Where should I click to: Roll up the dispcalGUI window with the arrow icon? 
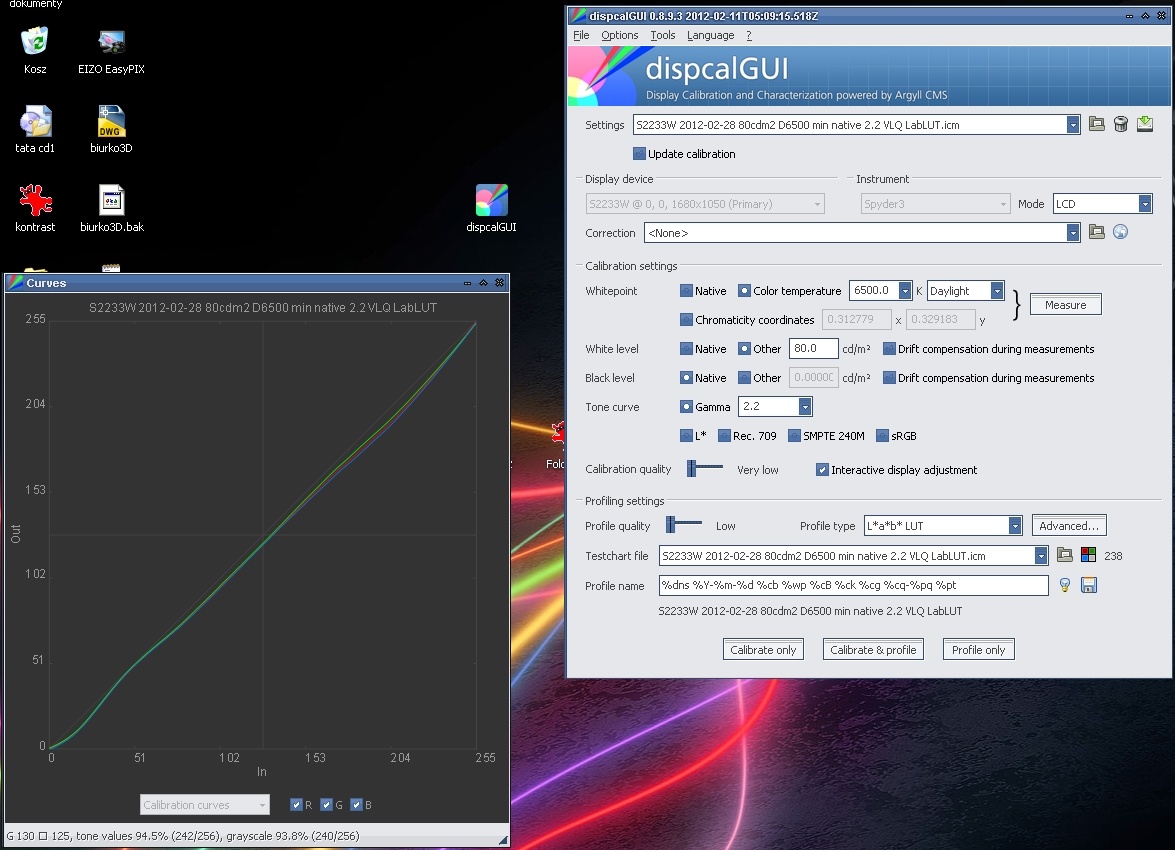coord(1146,16)
